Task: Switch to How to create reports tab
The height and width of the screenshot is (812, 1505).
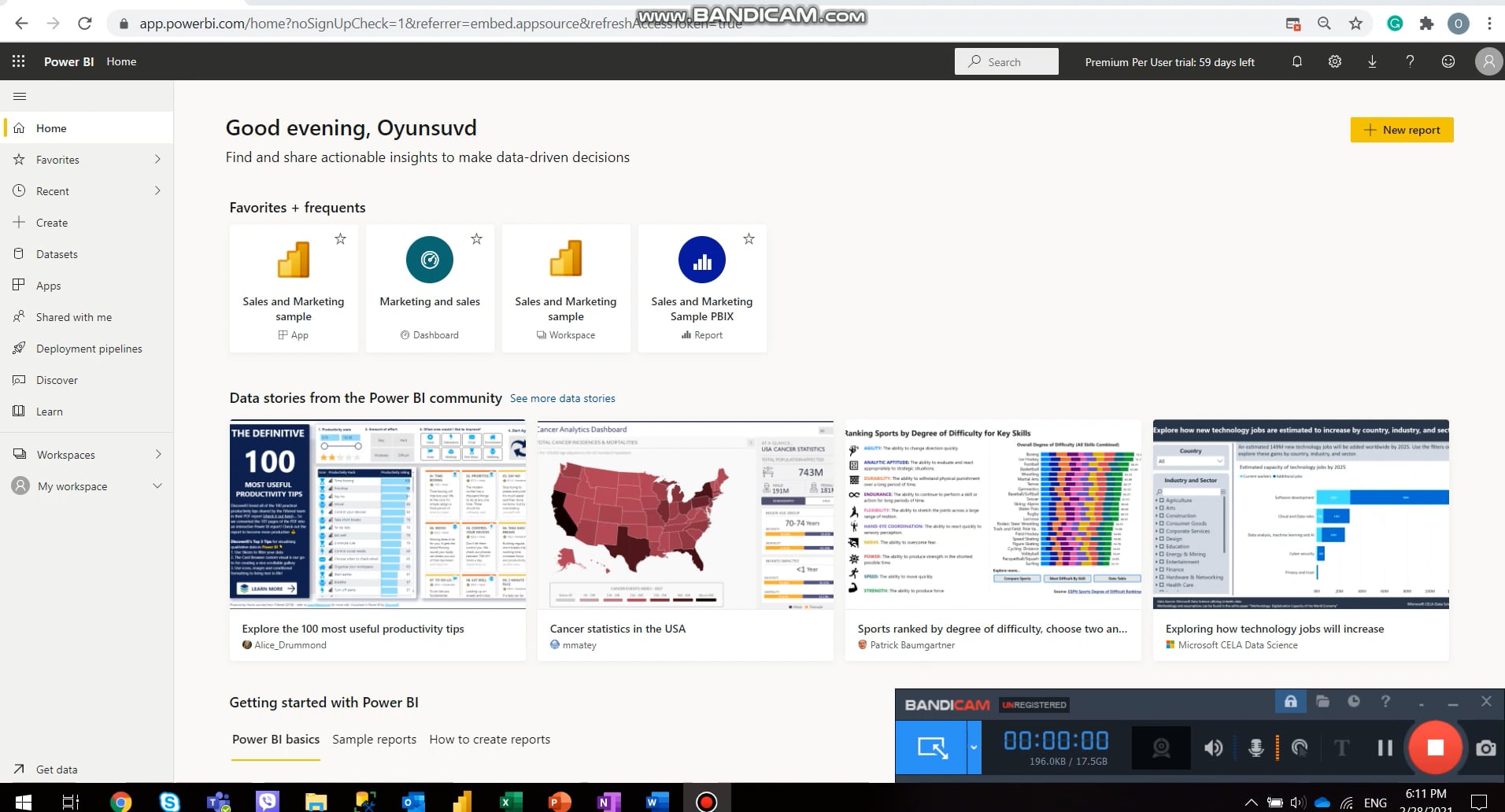Action: (490, 739)
